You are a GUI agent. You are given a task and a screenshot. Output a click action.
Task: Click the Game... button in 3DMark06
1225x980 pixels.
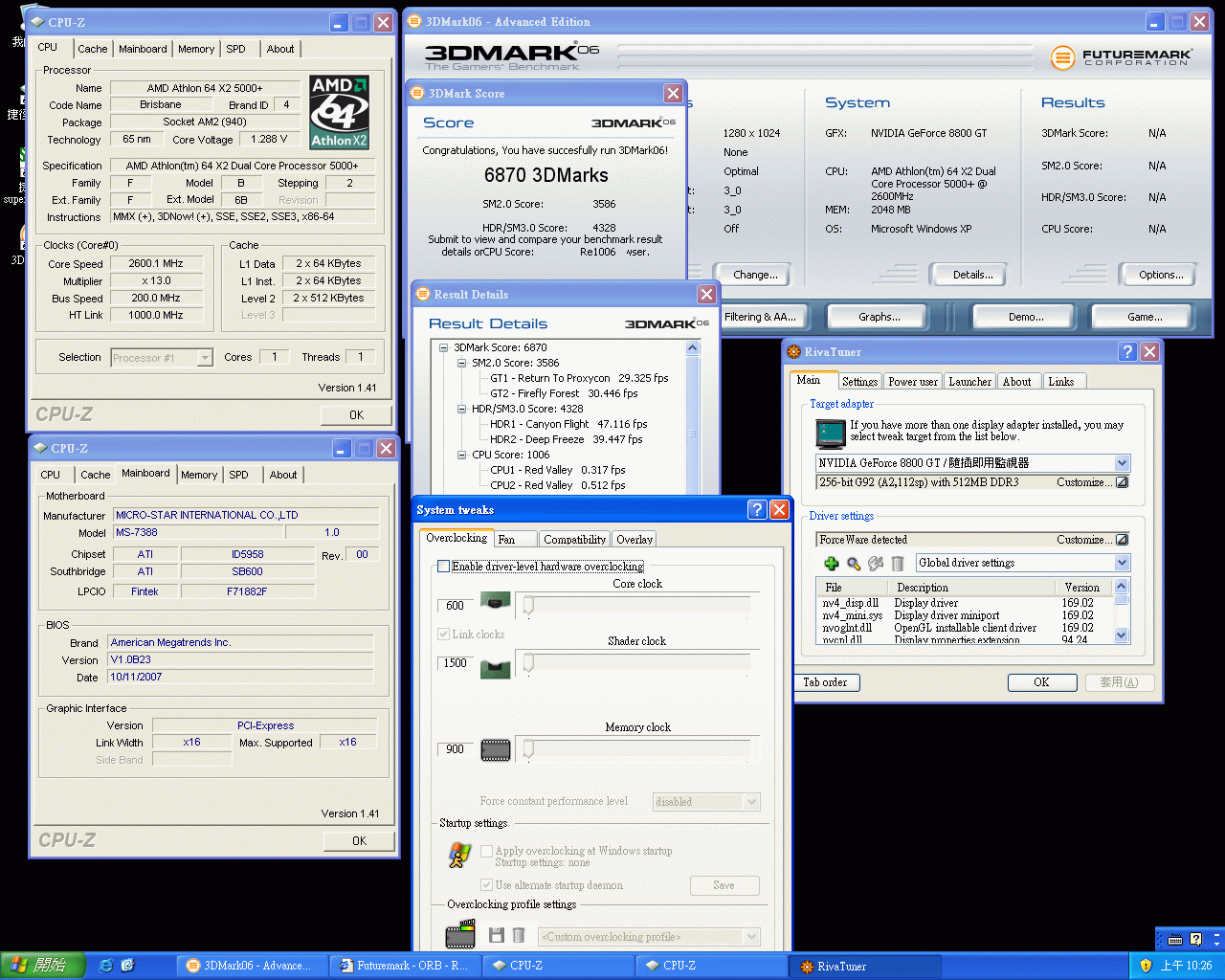[1145, 317]
